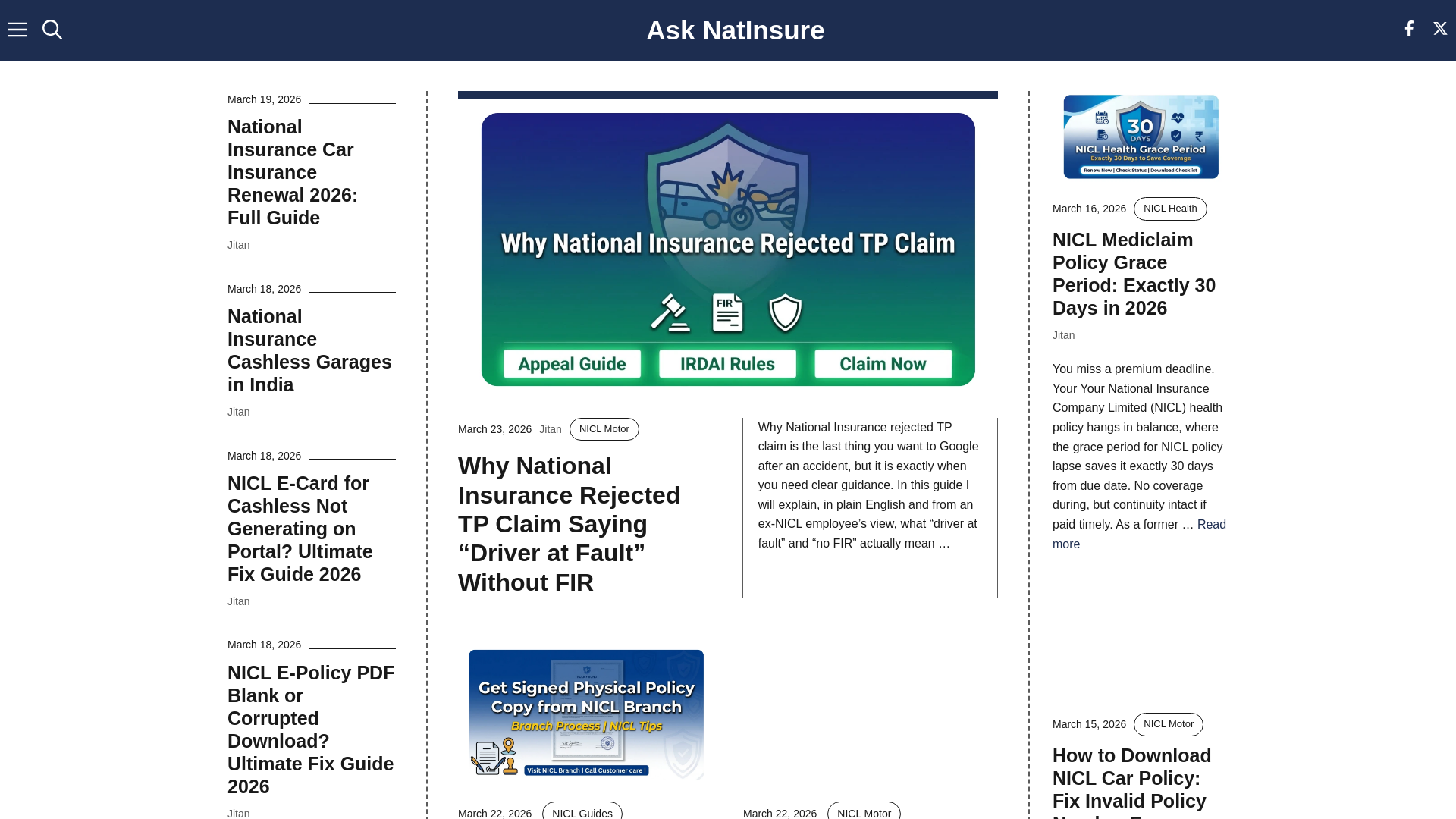
Task: Click author Jitan under Car Insurance Renewal
Action: click(x=239, y=245)
